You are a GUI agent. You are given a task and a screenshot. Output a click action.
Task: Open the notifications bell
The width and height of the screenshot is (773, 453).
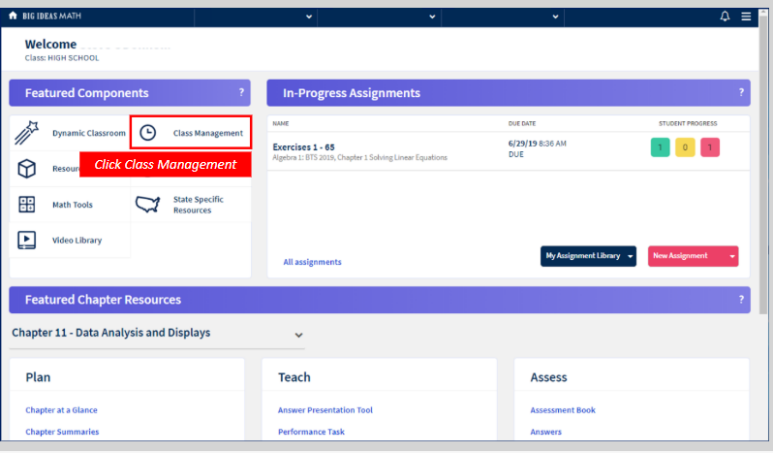pos(725,16)
